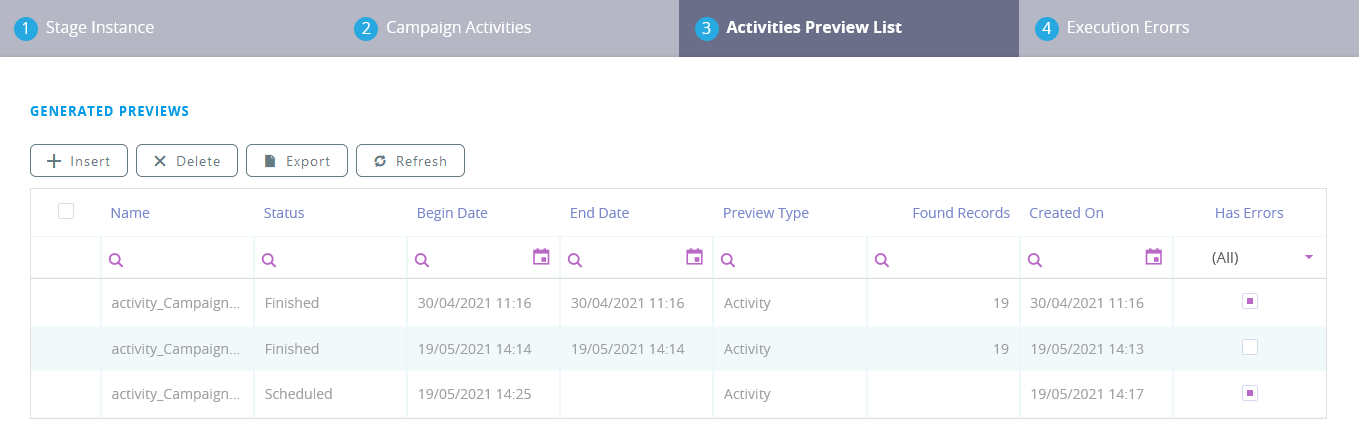Viewport: 1359px width, 448px height.
Task: Click the magnifier icon in Status filter
Action: click(x=269, y=260)
